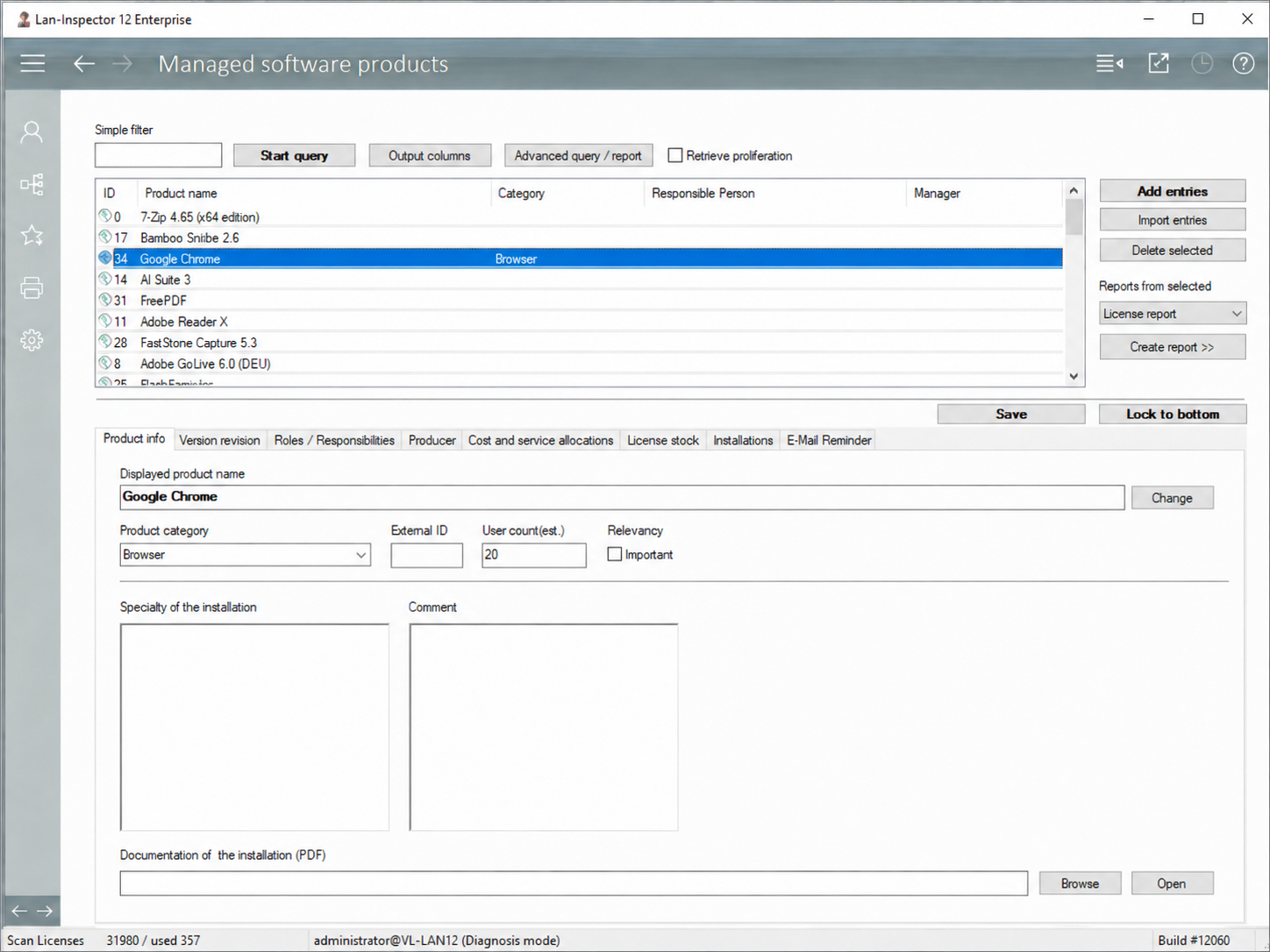Open the settings gear sidebar icon

coord(32,340)
